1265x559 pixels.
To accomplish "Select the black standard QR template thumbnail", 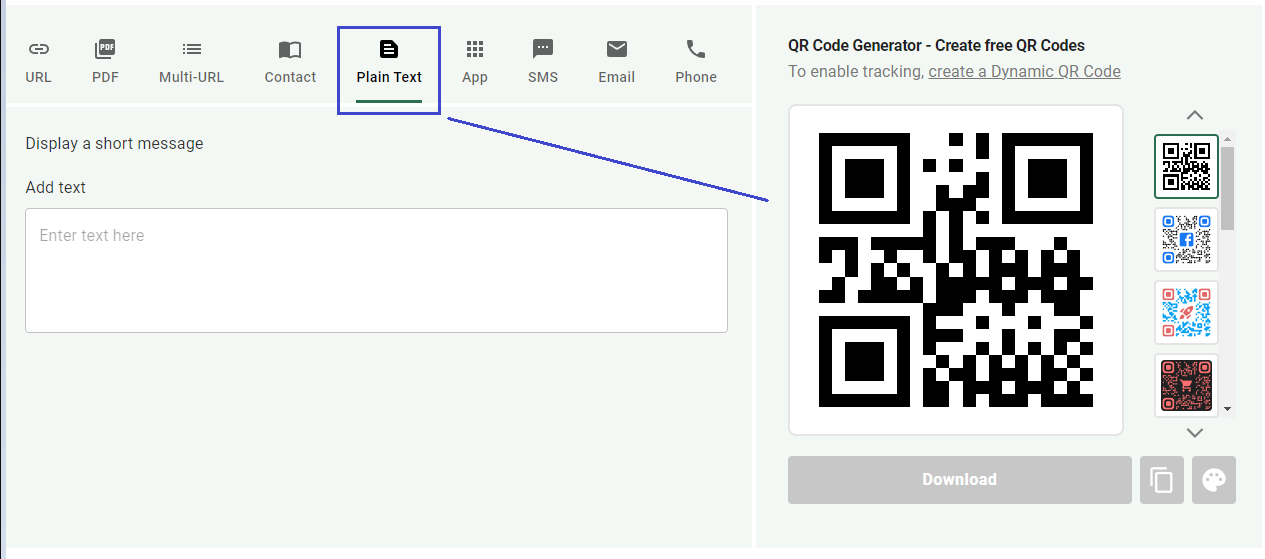I will pyautogui.click(x=1186, y=166).
